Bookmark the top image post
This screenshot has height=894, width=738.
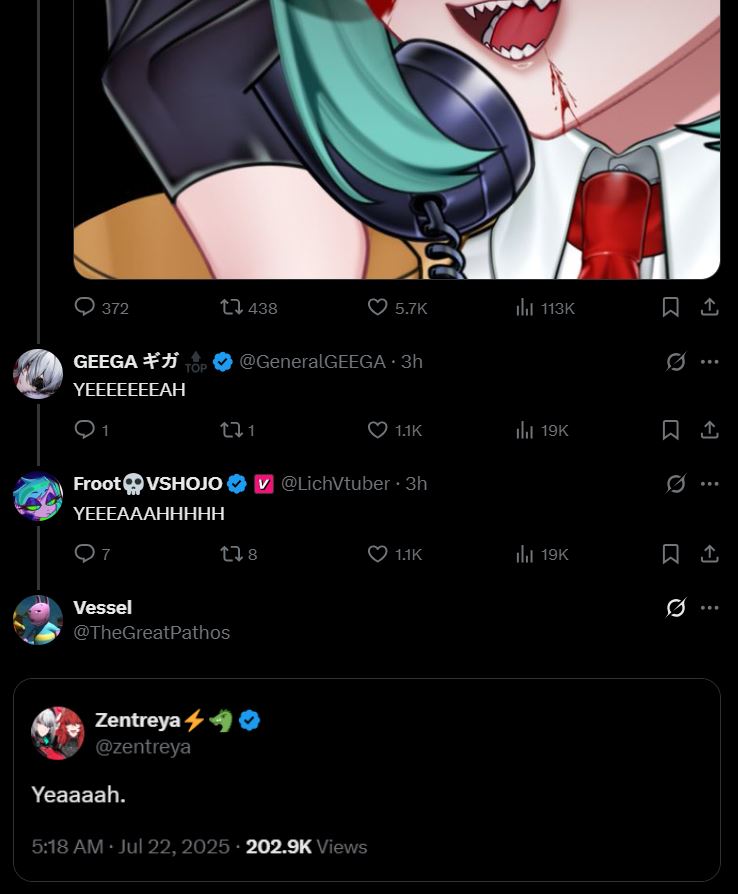pyautogui.click(x=671, y=307)
